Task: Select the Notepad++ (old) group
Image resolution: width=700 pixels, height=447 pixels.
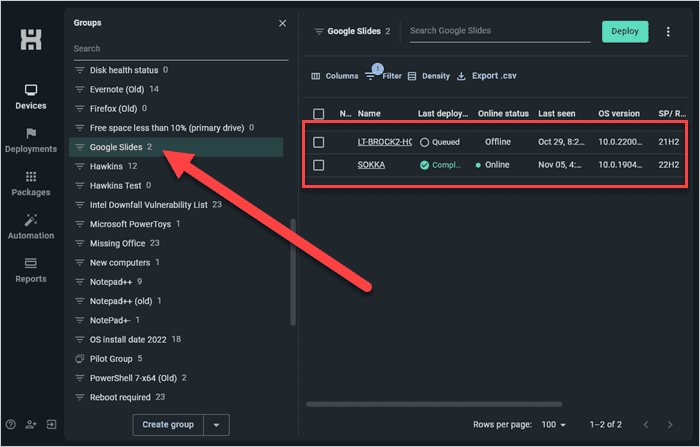Action: pyautogui.click(x=176, y=301)
